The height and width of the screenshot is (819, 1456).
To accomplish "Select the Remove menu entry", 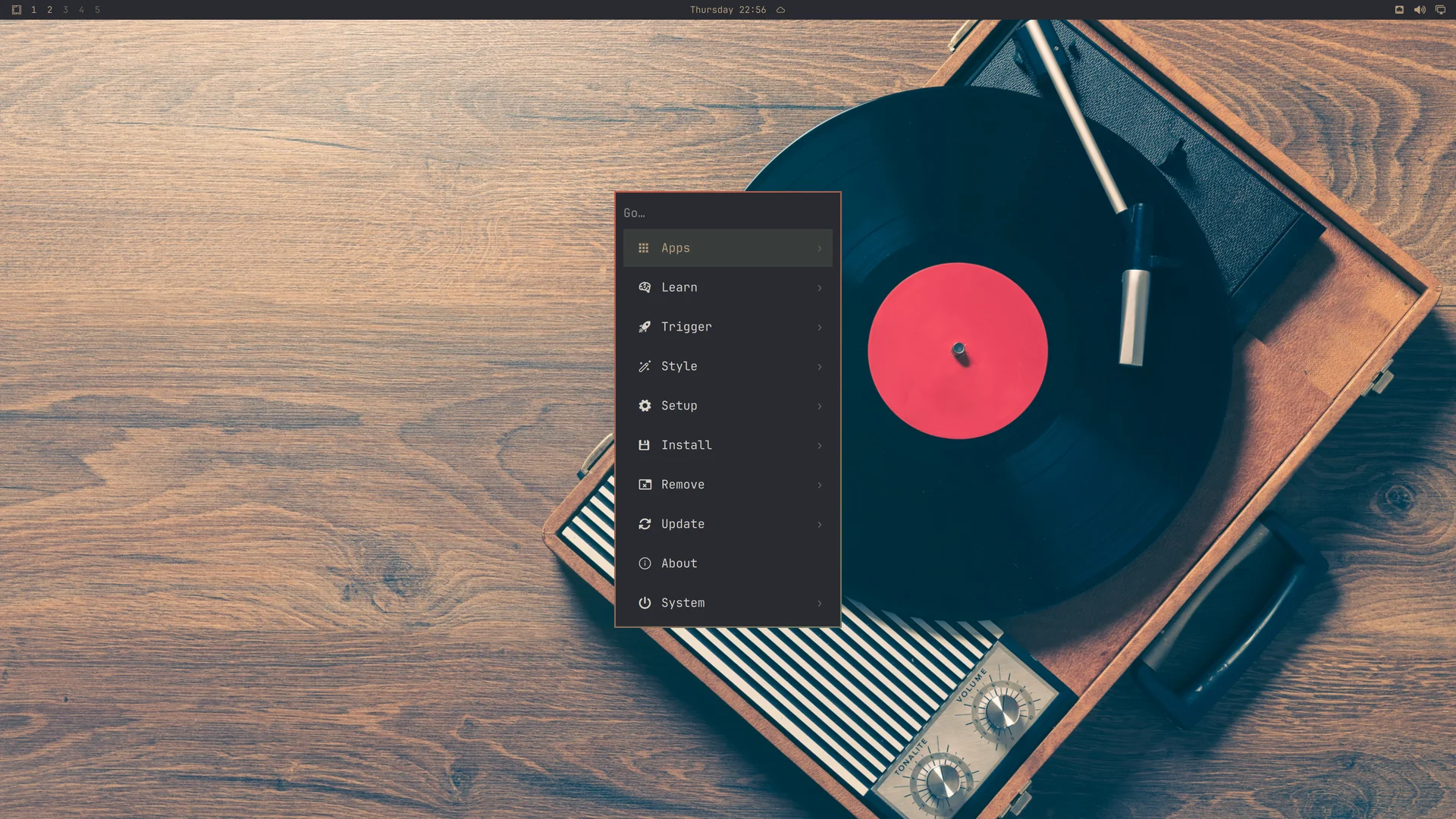I will pyautogui.click(x=728, y=485).
